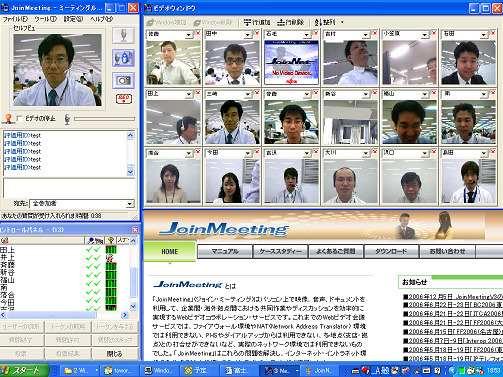This screenshot has width=503, height=377.
Task: Open the ツール menu
Action: 45,19
